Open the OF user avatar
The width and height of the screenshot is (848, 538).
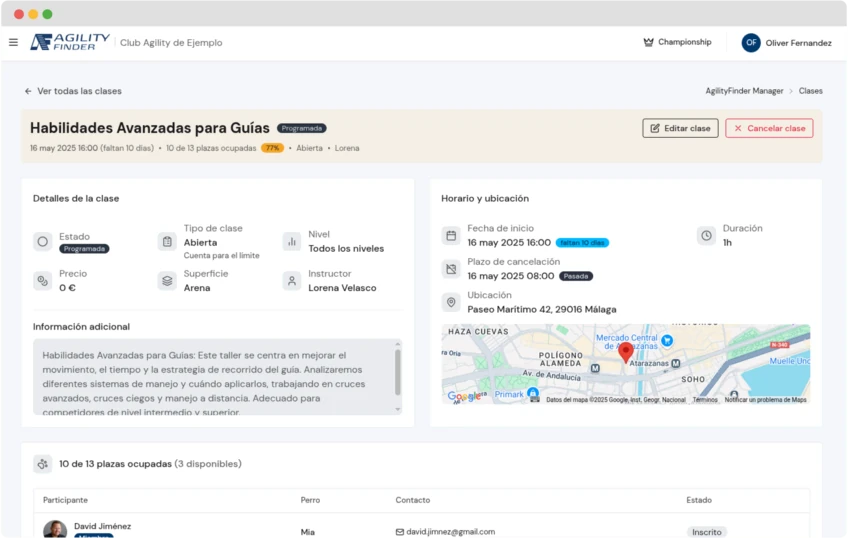click(750, 43)
